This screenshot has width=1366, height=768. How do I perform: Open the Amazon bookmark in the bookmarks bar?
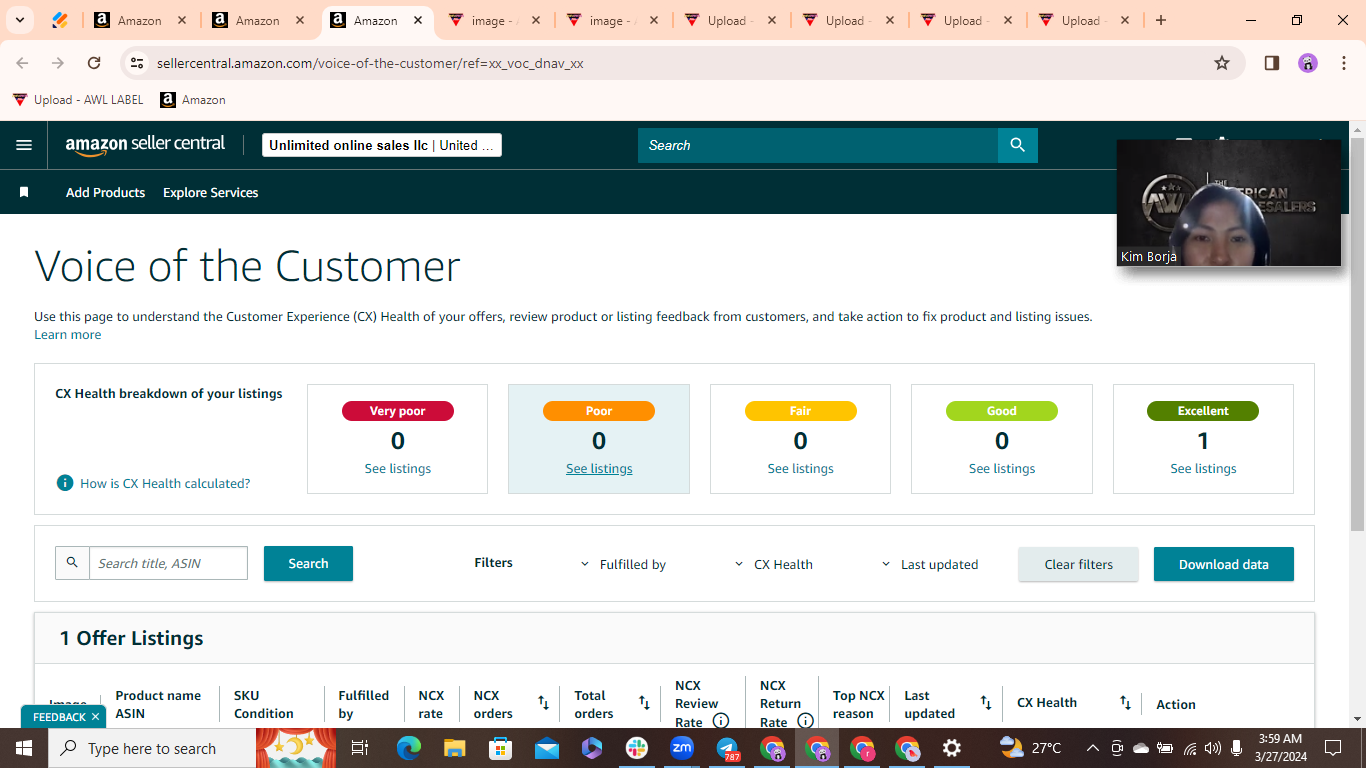tap(193, 100)
